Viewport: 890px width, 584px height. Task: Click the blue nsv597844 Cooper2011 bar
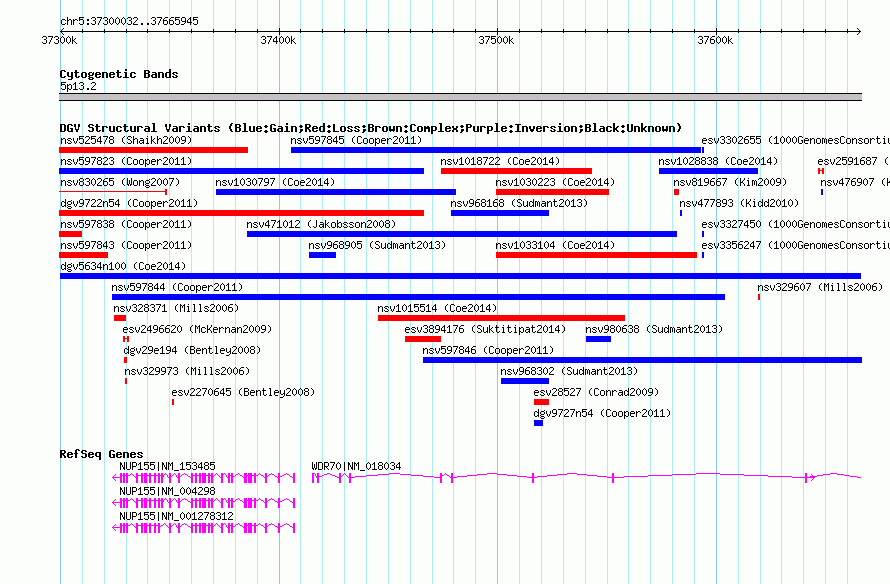click(418, 297)
